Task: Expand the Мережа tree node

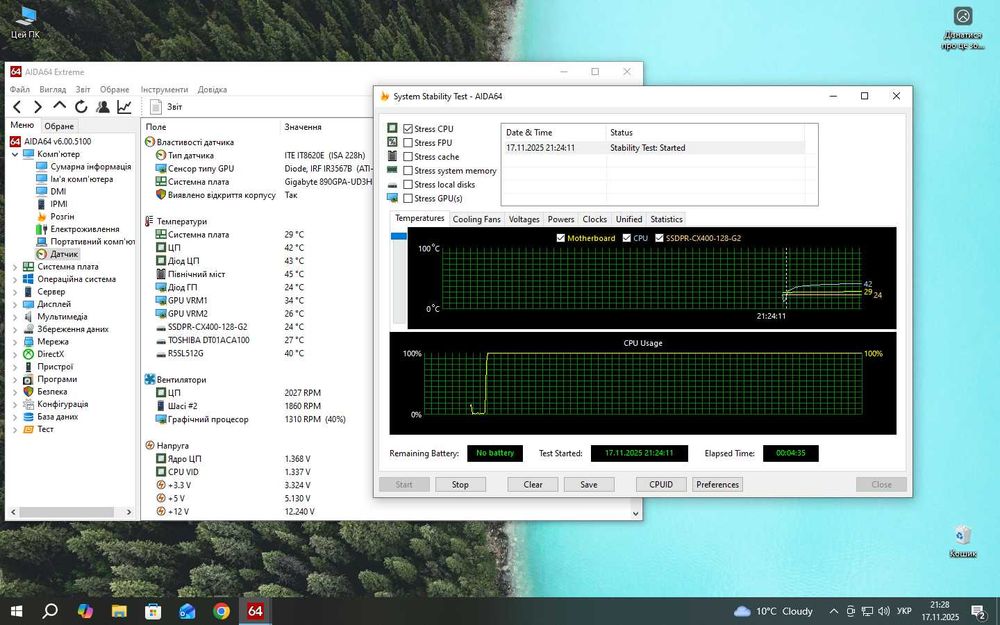Action: click(x=15, y=342)
